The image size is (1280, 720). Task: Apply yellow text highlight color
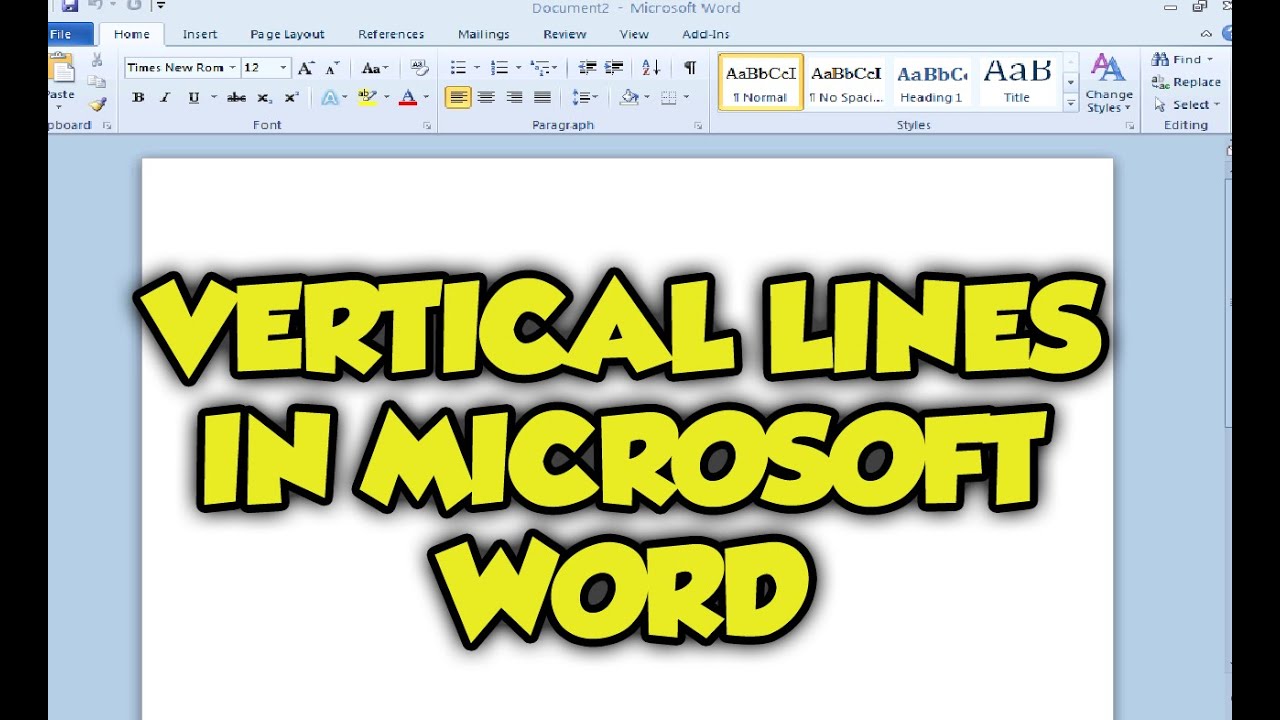tap(366, 97)
